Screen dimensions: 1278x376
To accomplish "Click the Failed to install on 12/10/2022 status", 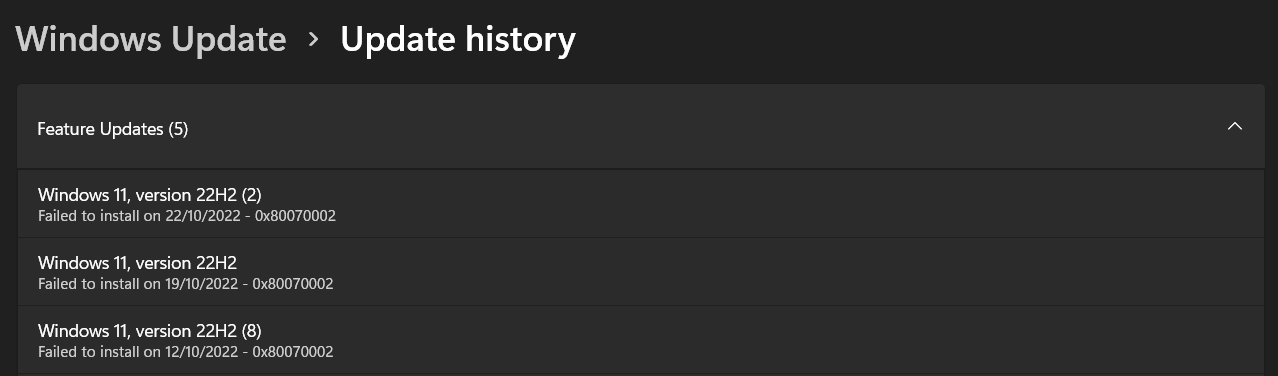I will click(138, 352).
